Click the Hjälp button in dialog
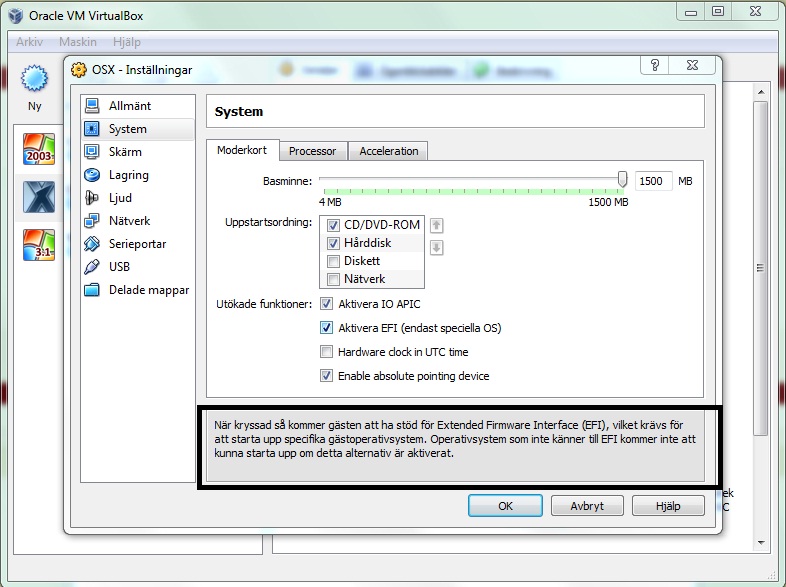The width and height of the screenshot is (786, 587). point(668,506)
